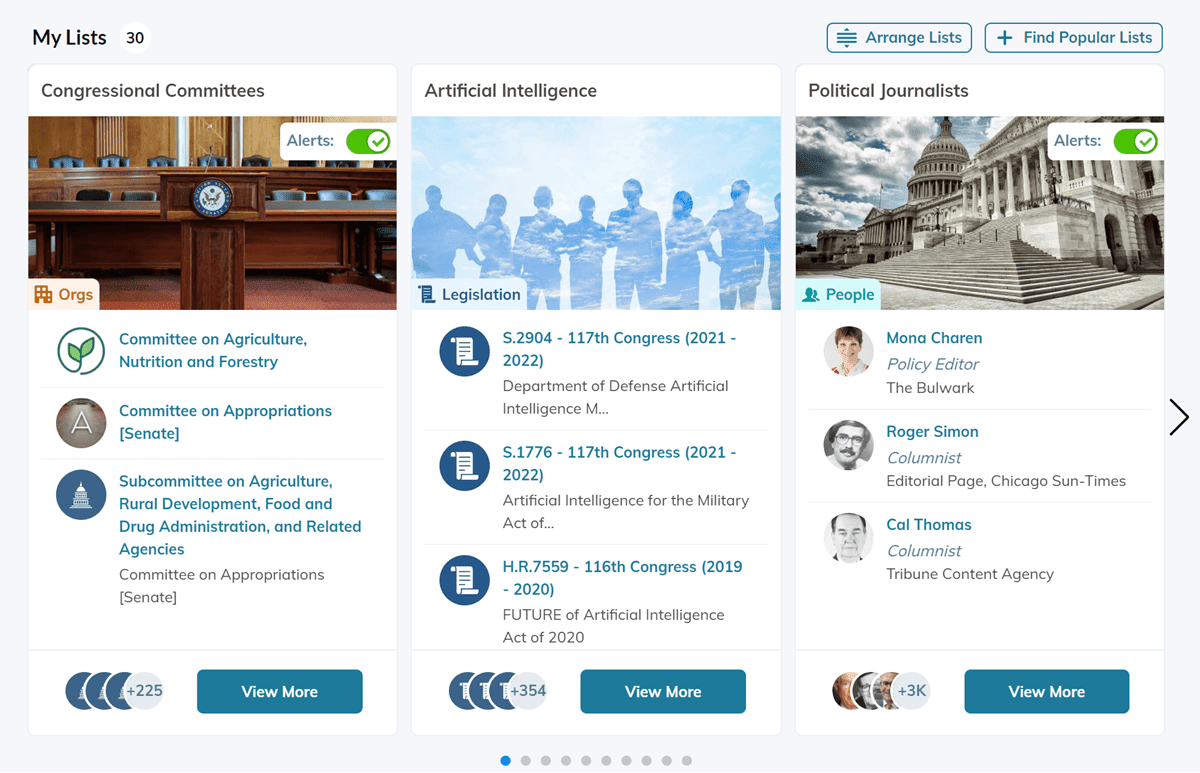The width and height of the screenshot is (1200, 773).
Task: Click the 30 lists count badge
Action: 135,38
